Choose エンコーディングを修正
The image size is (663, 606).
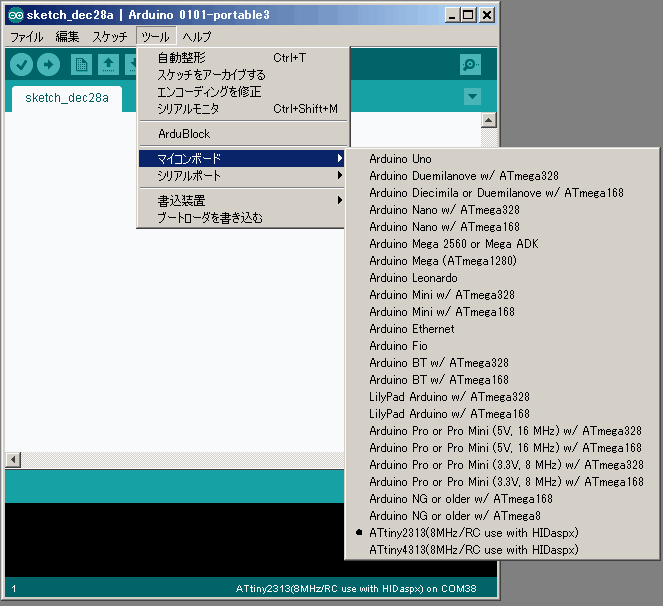[x=244, y=92]
